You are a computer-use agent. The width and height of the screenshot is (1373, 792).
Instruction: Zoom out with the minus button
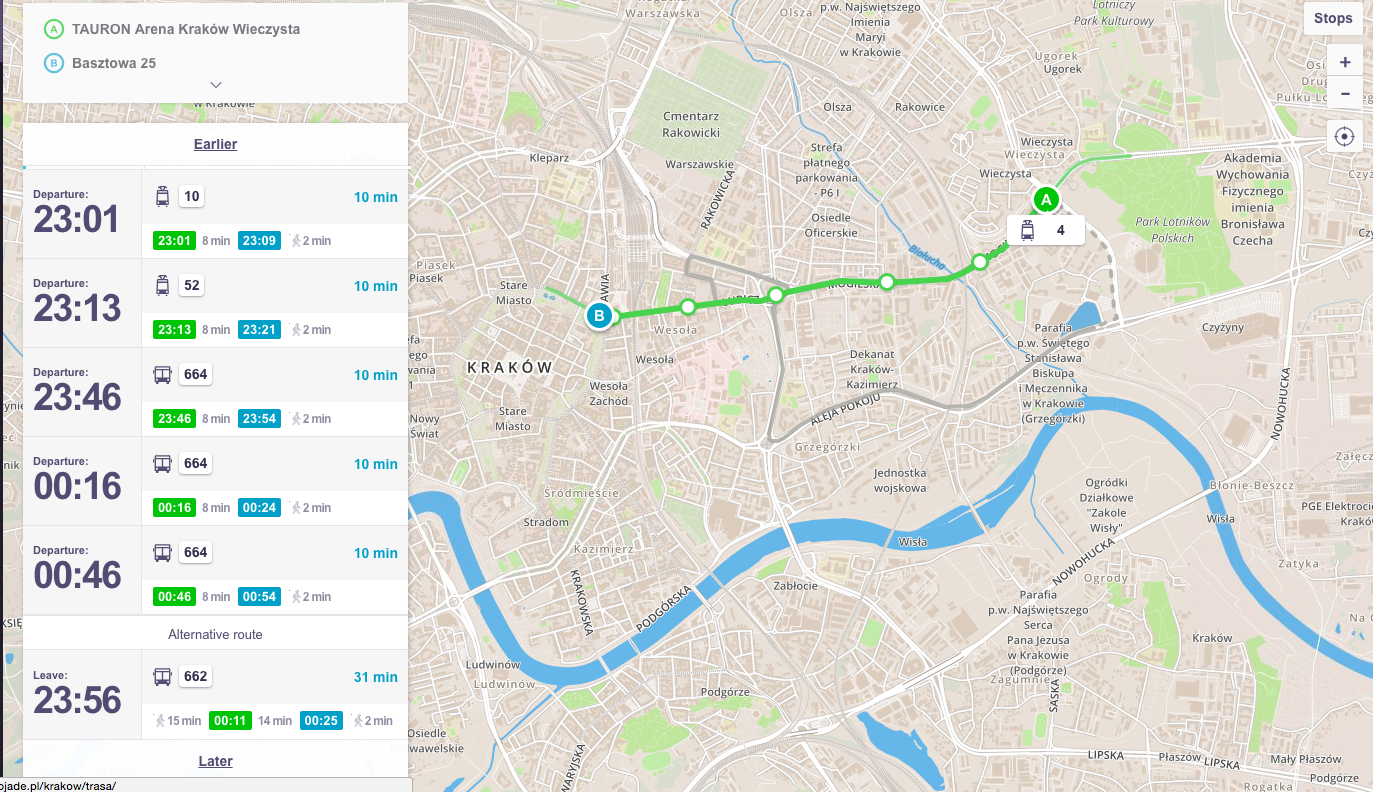pyautogui.click(x=1344, y=94)
